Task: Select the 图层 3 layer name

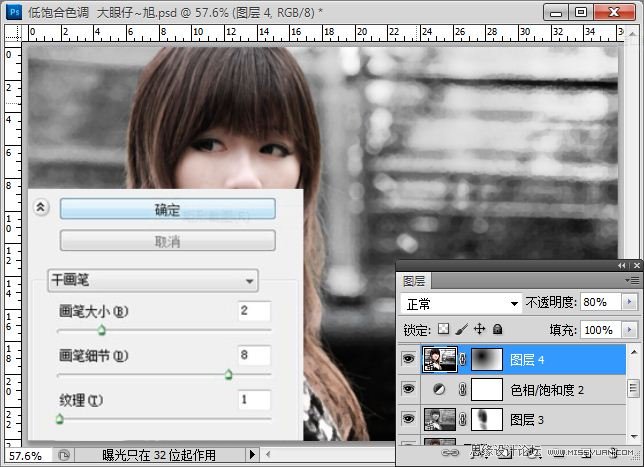Action: tap(527, 420)
